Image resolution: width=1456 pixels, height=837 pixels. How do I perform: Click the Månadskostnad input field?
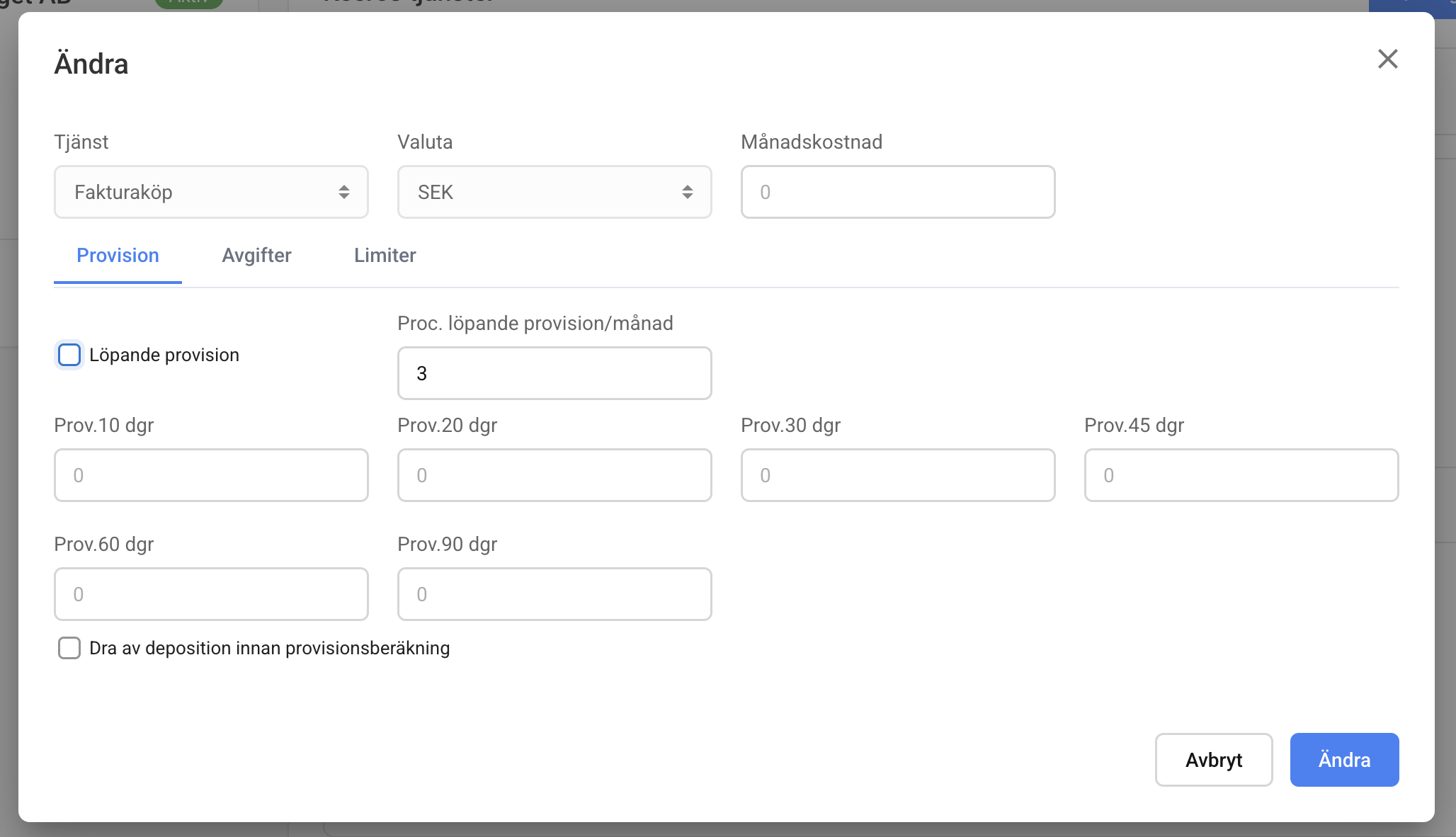(x=897, y=192)
